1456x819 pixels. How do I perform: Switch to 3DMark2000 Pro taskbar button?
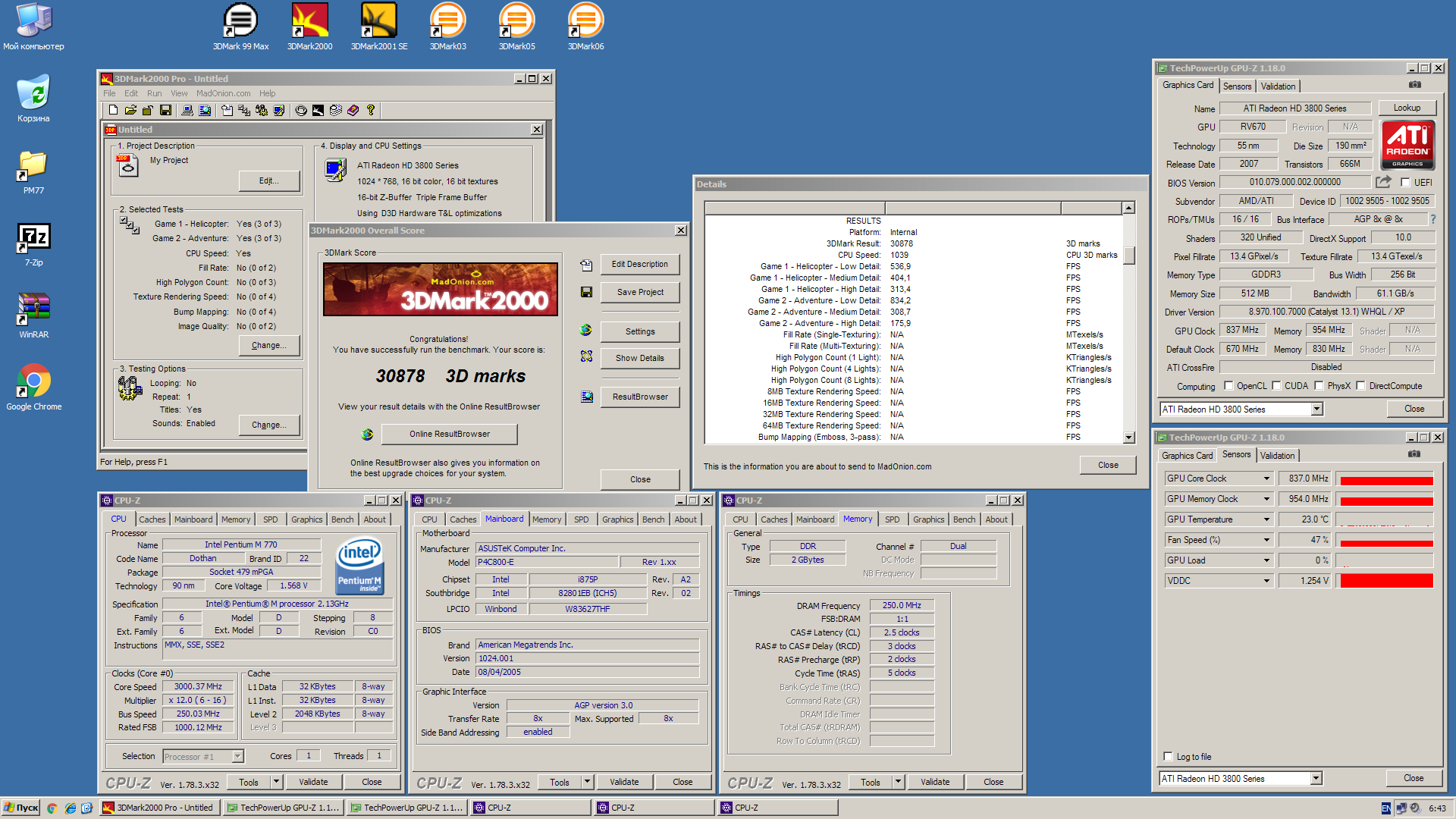(x=159, y=808)
